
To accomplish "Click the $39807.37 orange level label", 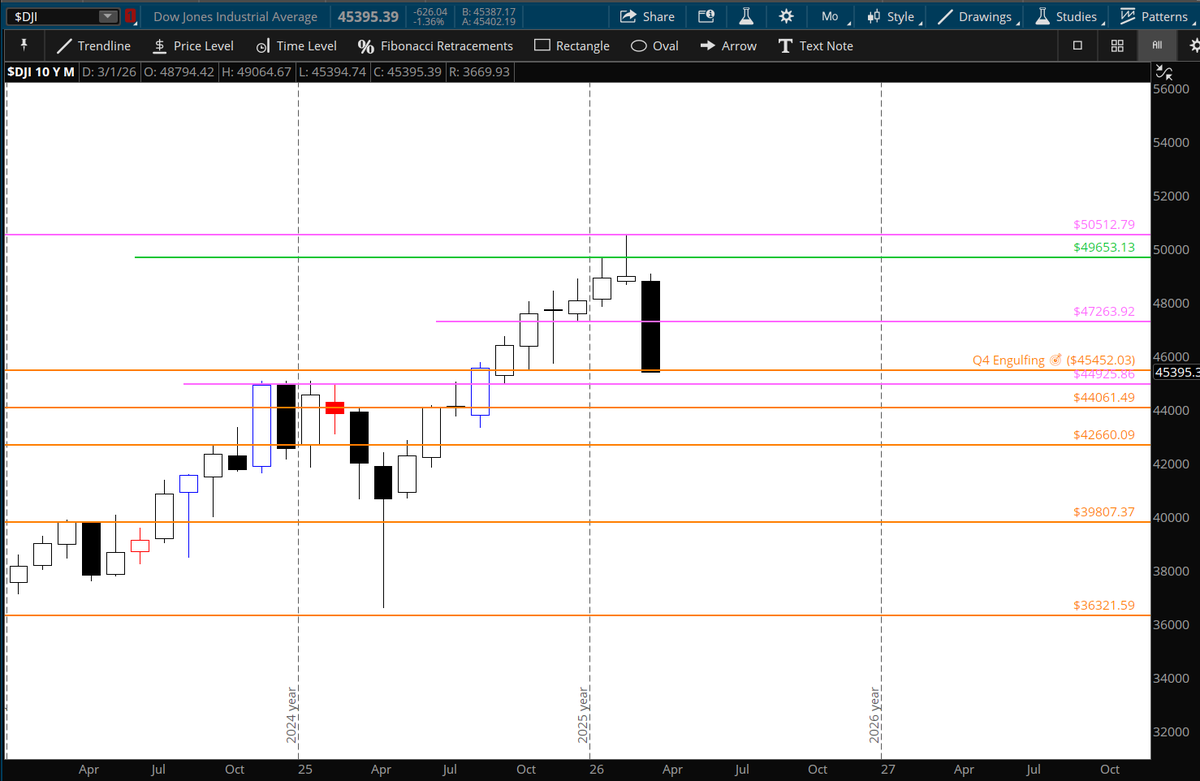I will [x=1104, y=512].
